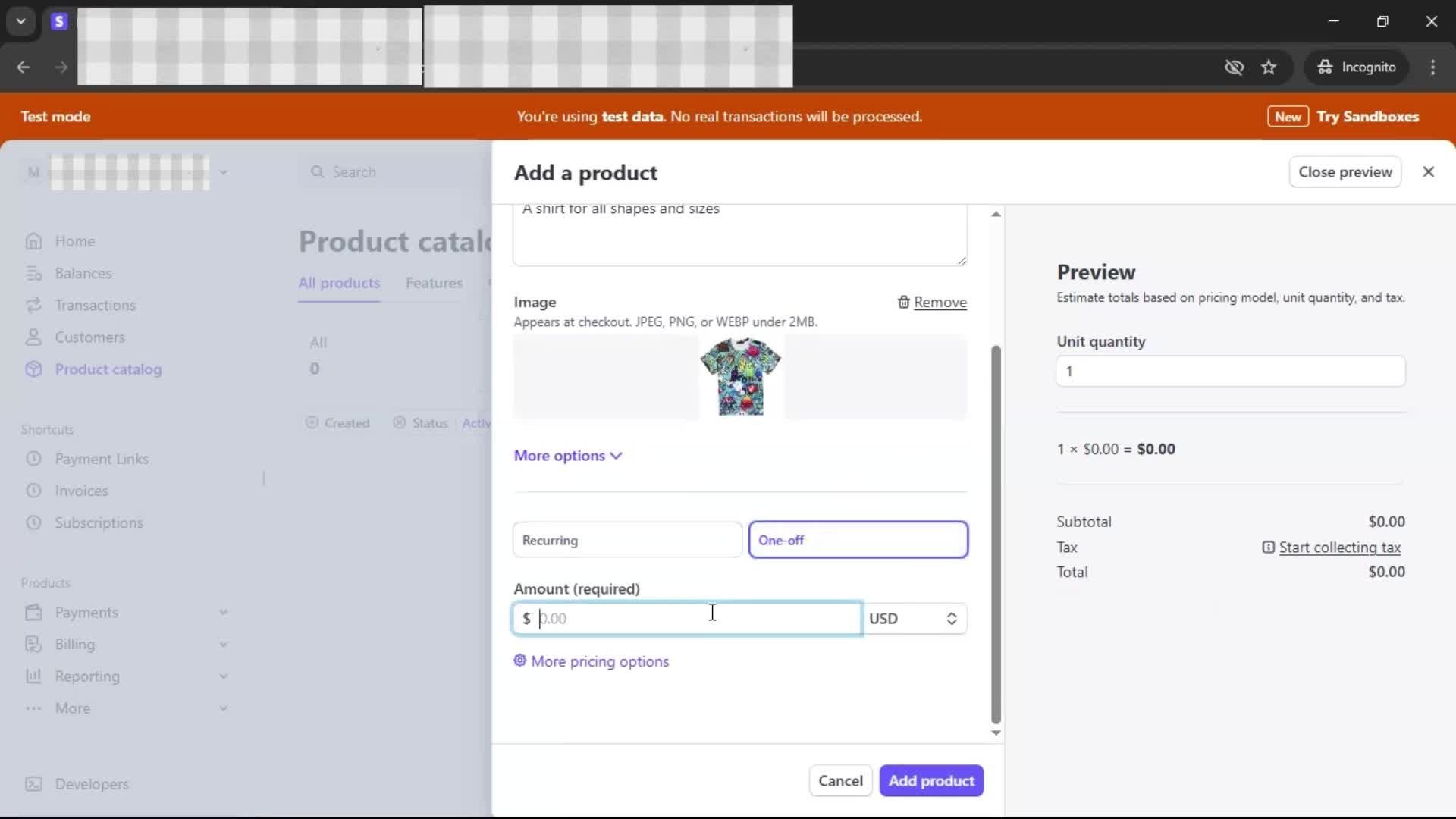Image resolution: width=1456 pixels, height=819 pixels.
Task: Close the Add a product panel
Action: pyautogui.click(x=1428, y=172)
